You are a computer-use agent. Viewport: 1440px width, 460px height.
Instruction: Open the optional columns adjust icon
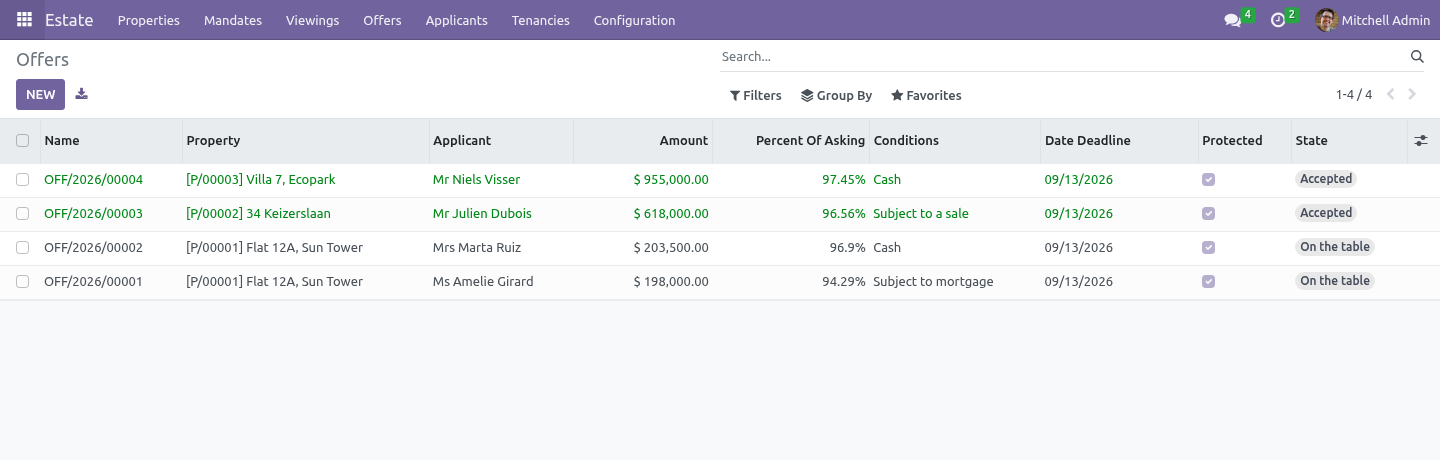(1421, 141)
